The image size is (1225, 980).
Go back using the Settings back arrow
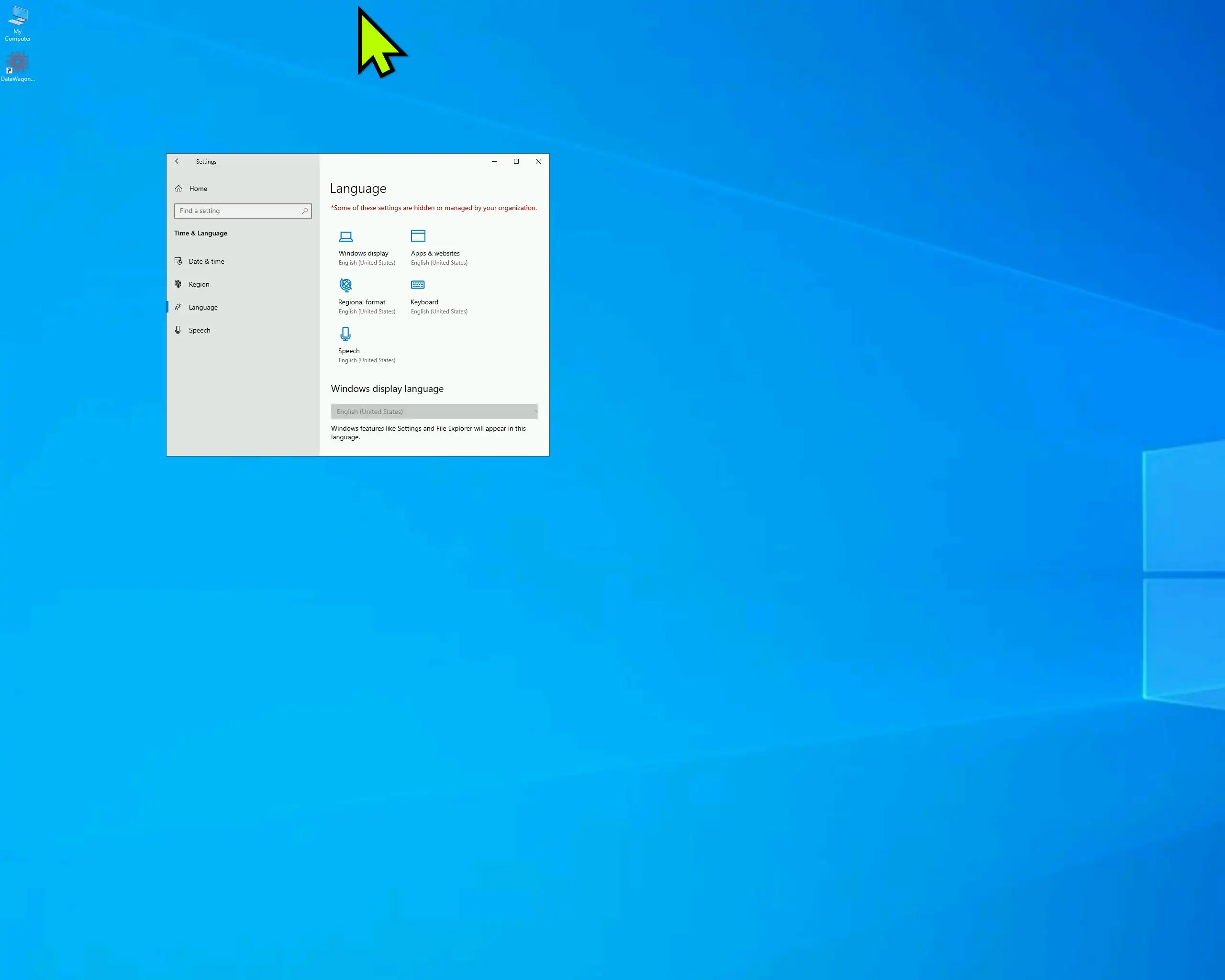pos(178,161)
